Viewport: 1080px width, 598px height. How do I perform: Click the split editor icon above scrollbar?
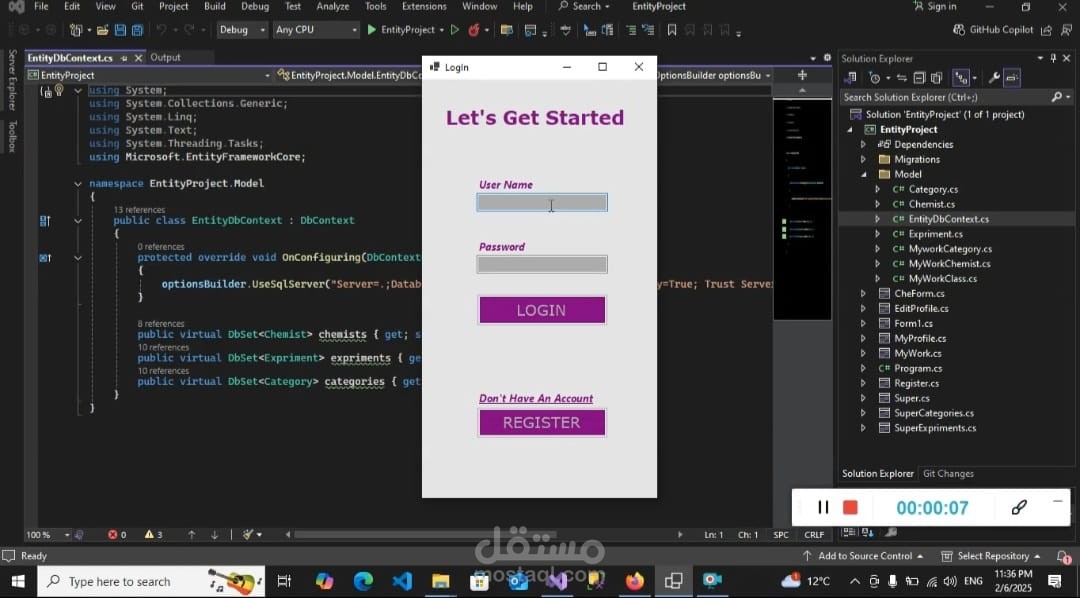(x=802, y=74)
